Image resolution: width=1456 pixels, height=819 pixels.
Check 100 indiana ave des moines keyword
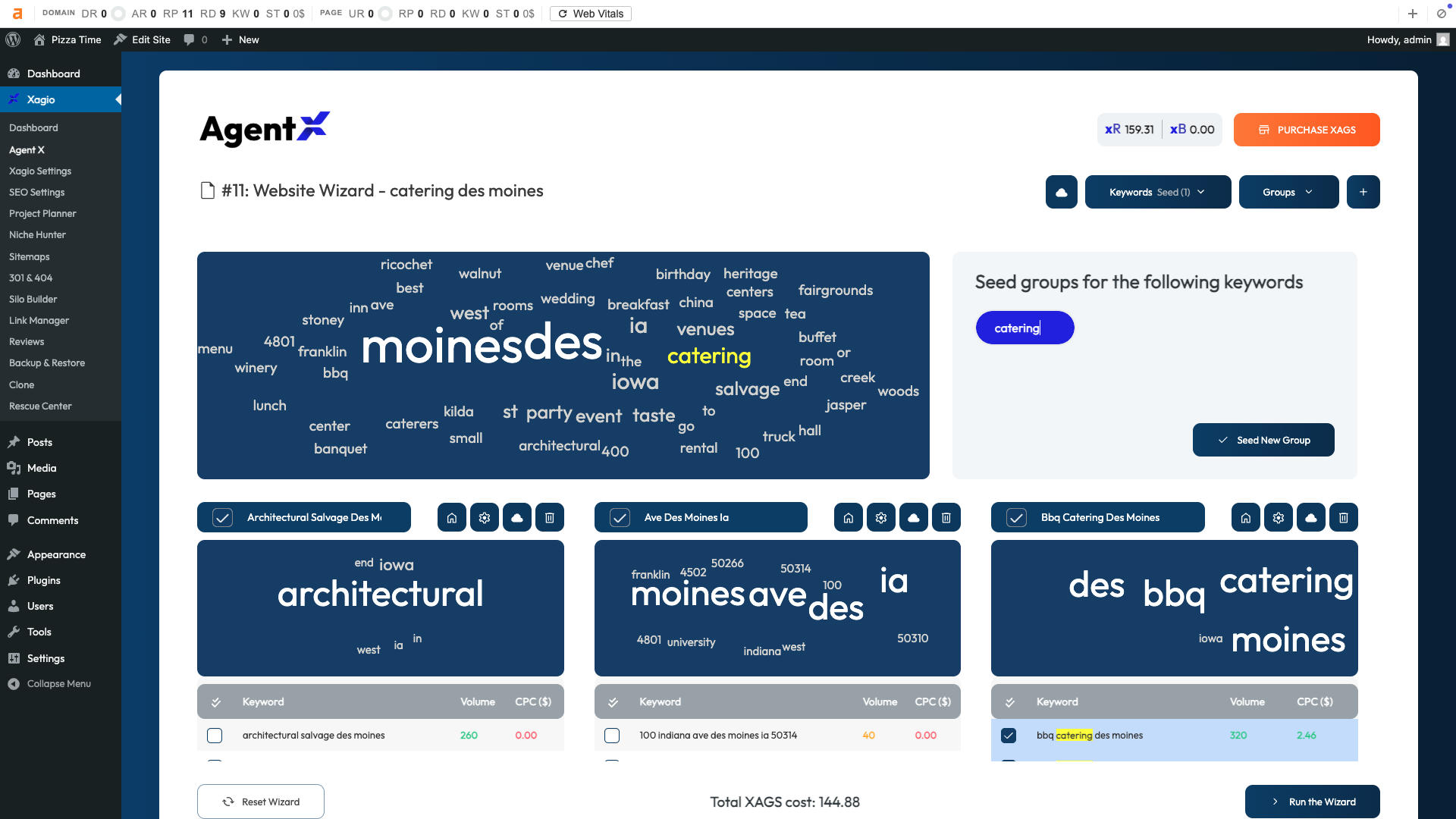612,736
